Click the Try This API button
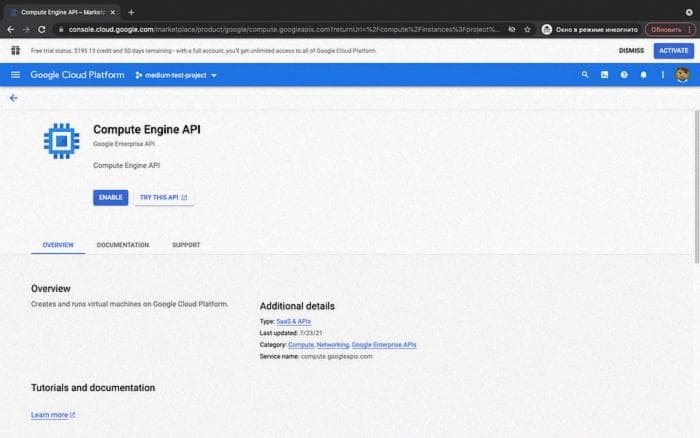Viewport: 700px width, 438px height. click(x=164, y=197)
